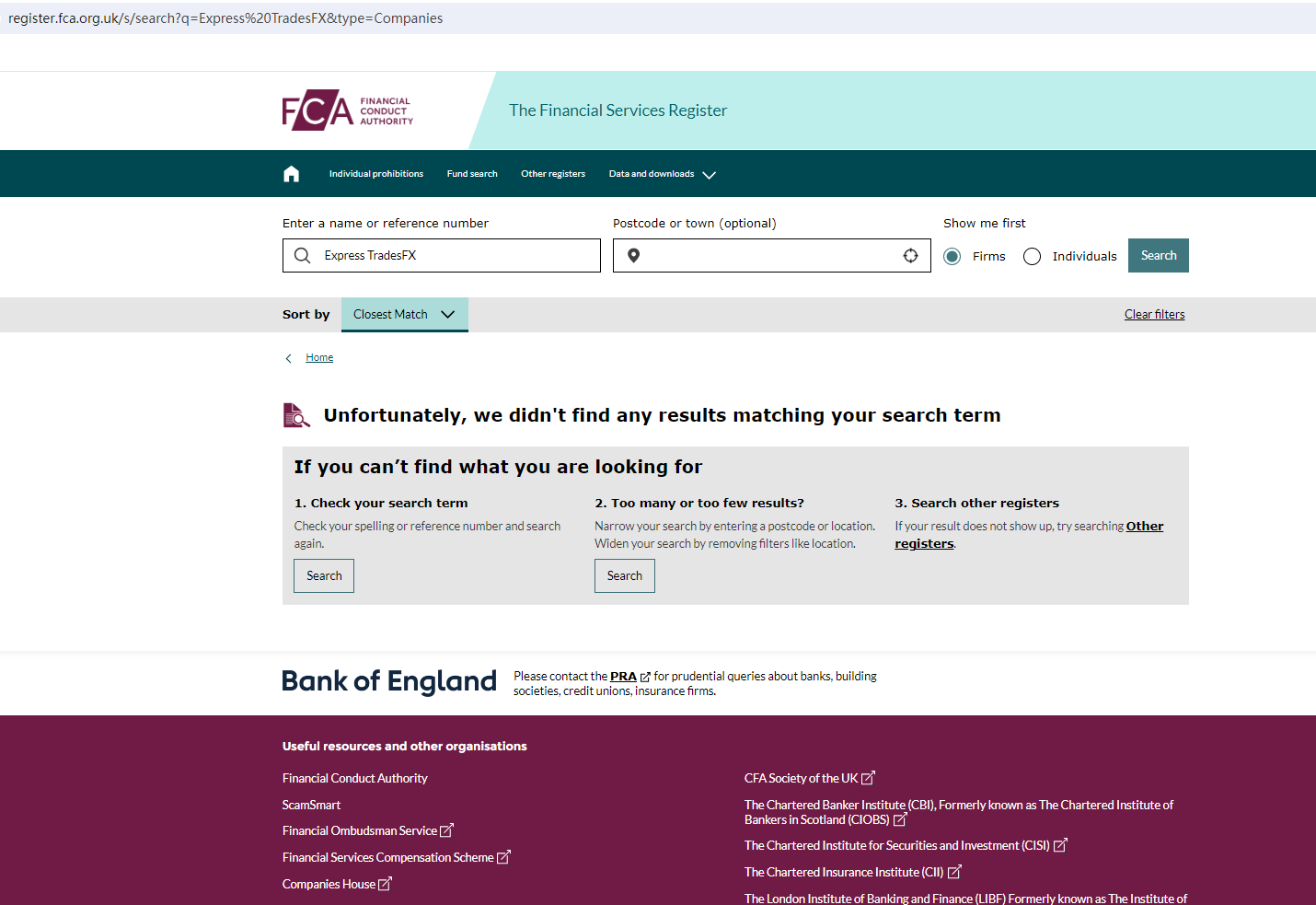Image resolution: width=1316 pixels, height=905 pixels.
Task: Click the Home breadcrumb link
Action: (319, 358)
